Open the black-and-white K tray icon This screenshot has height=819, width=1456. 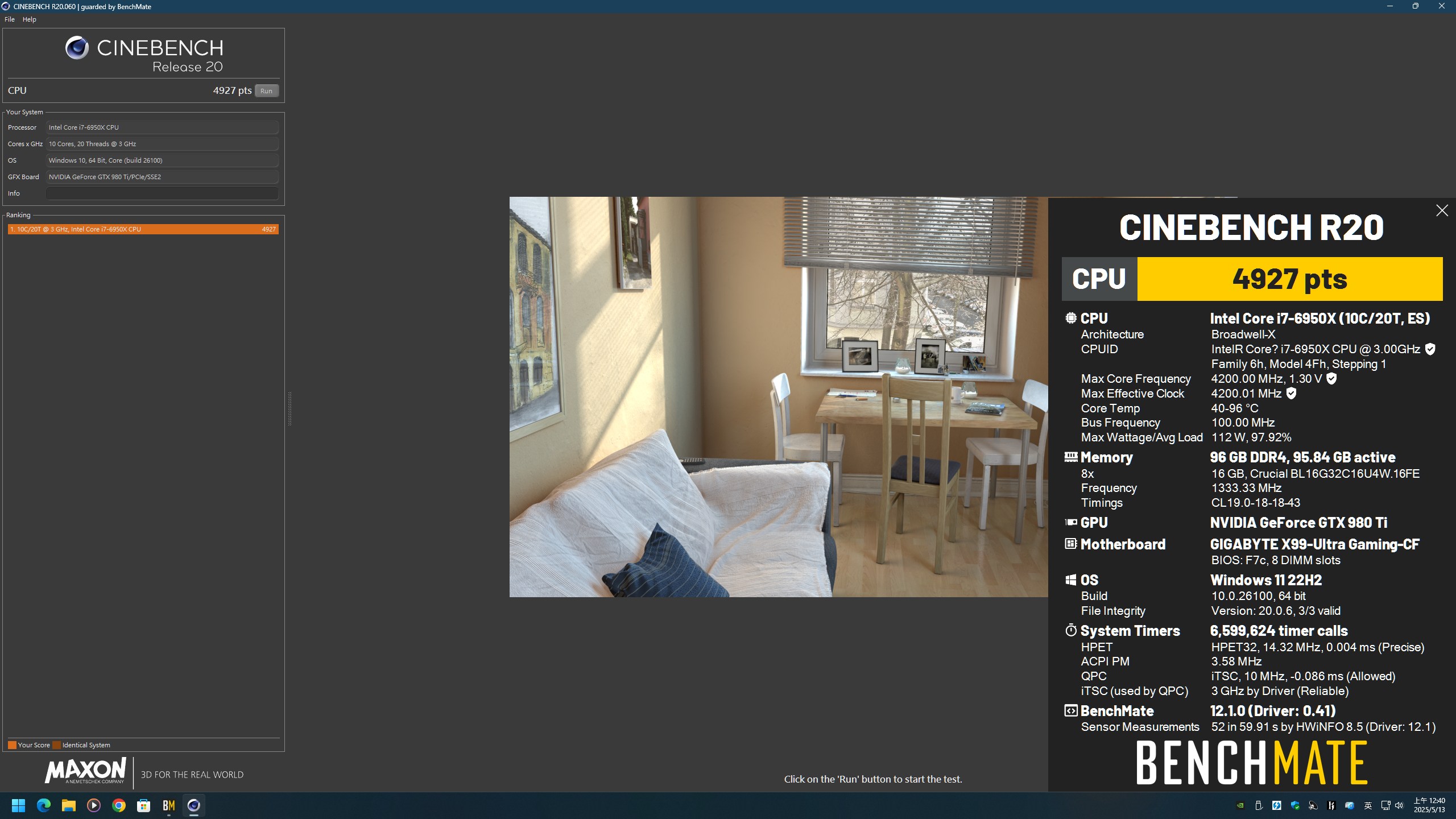click(x=1331, y=805)
